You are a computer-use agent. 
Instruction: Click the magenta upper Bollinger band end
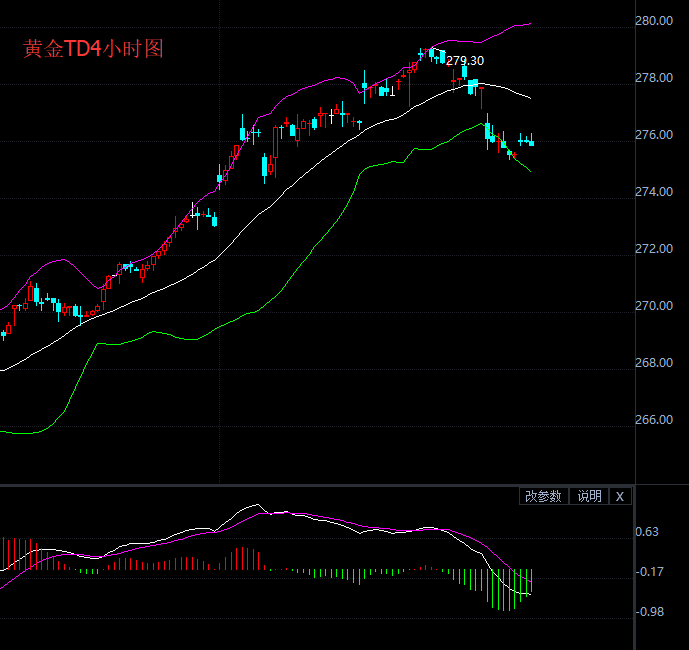click(527, 24)
